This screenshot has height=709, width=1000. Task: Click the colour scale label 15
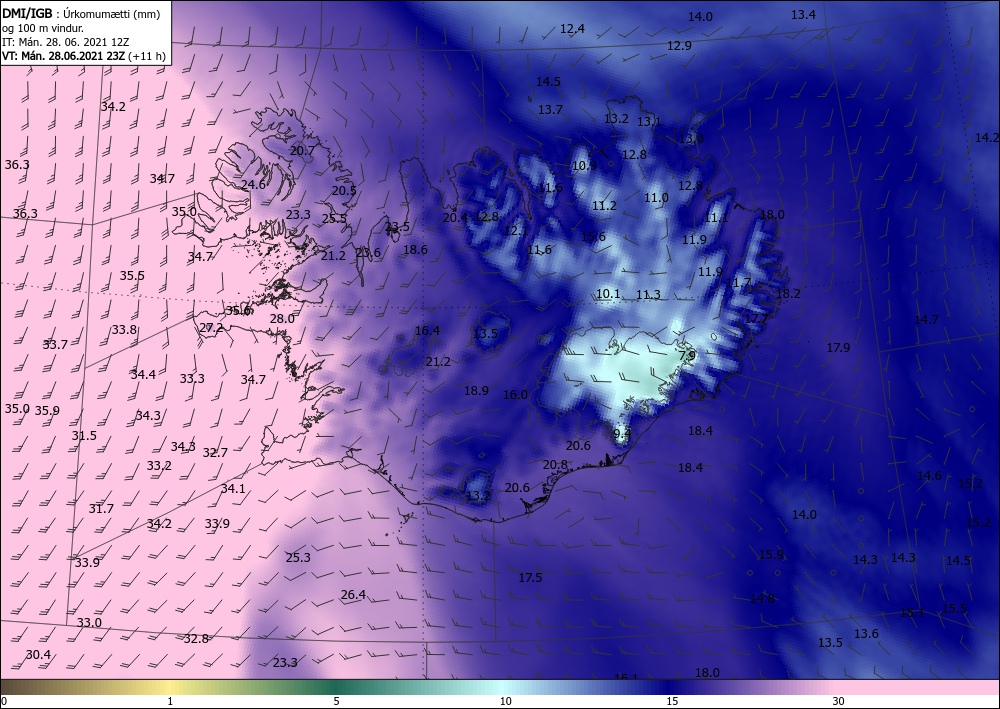coord(672,702)
